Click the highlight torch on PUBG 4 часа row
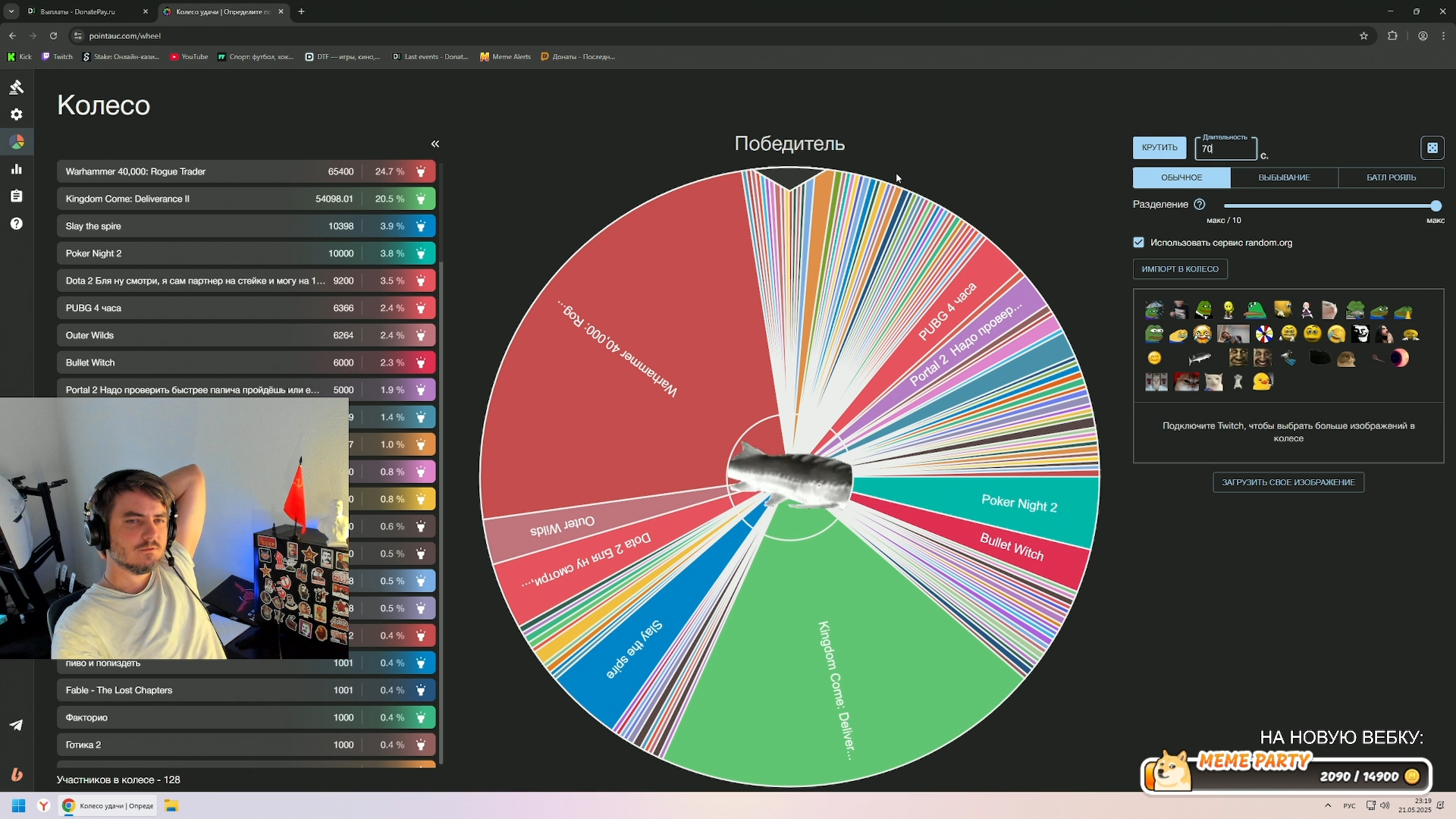The image size is (1456, 819). pos(421,308)
